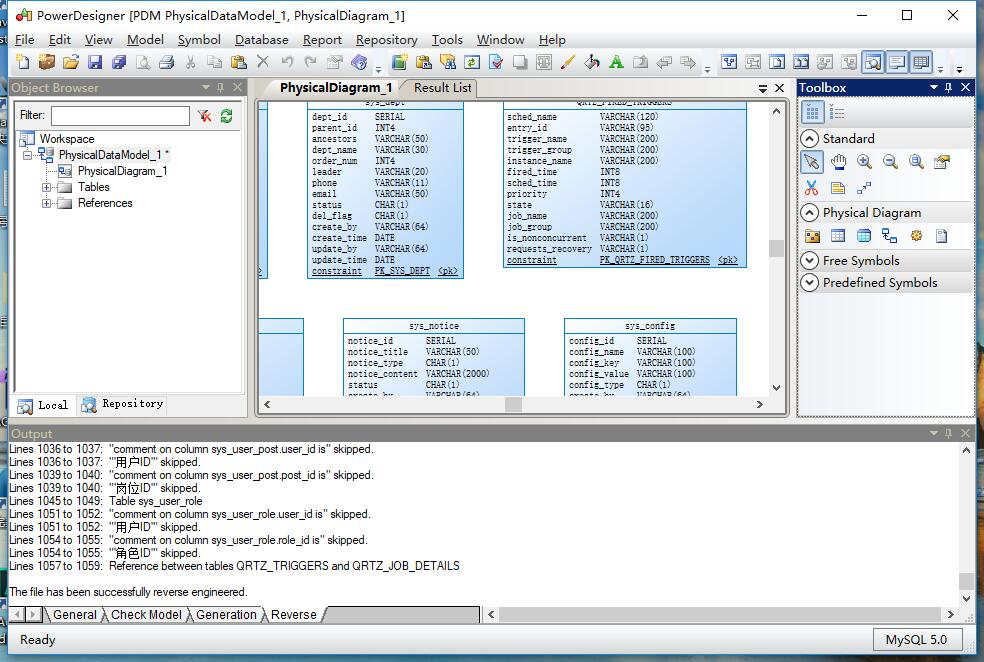The height and width of the screenshot is (662, 984).
Task: Select the Link/Traceability tool in Toolbox
Action: (864, 188)
